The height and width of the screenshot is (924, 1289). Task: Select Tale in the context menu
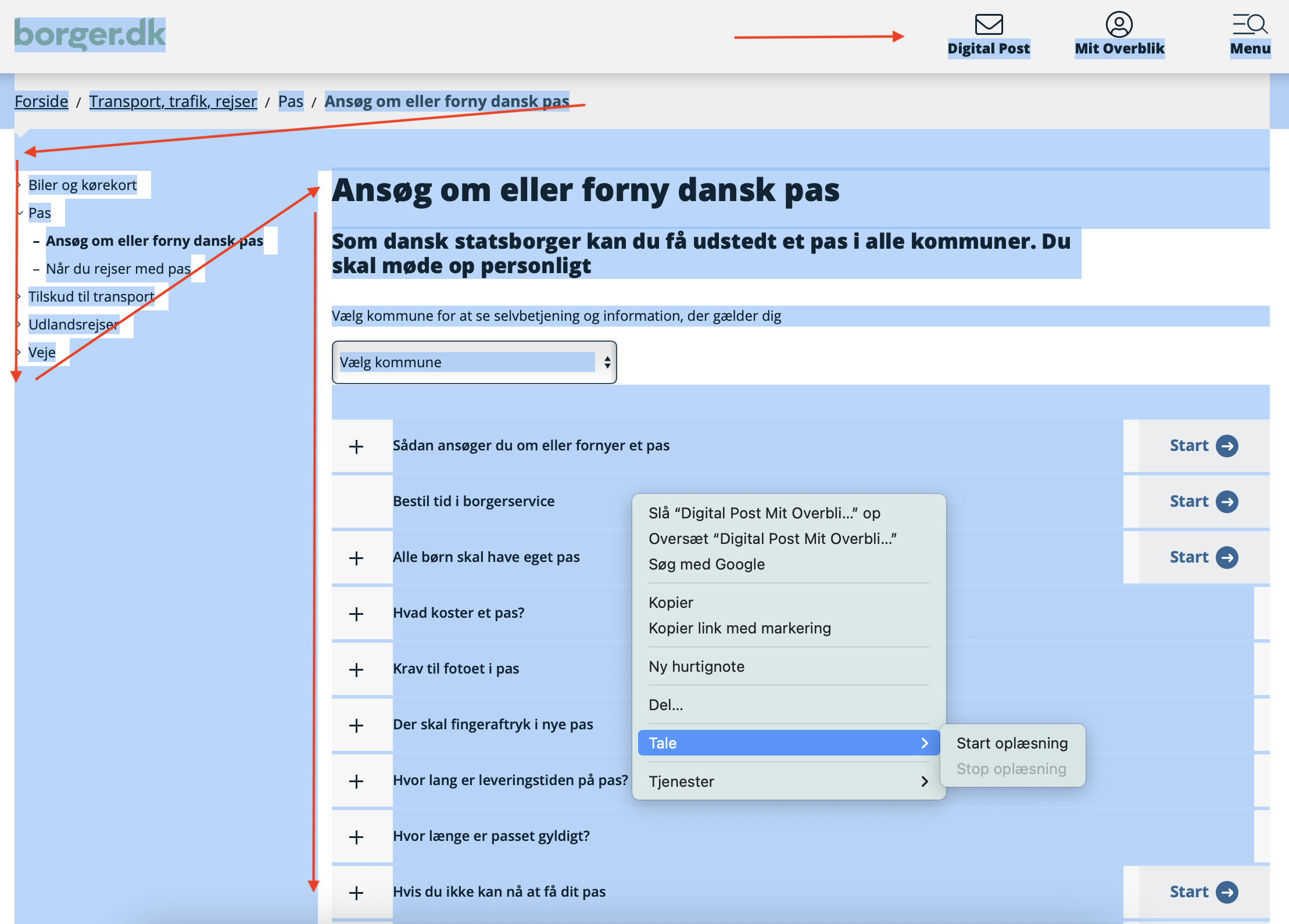coord(789,743)
